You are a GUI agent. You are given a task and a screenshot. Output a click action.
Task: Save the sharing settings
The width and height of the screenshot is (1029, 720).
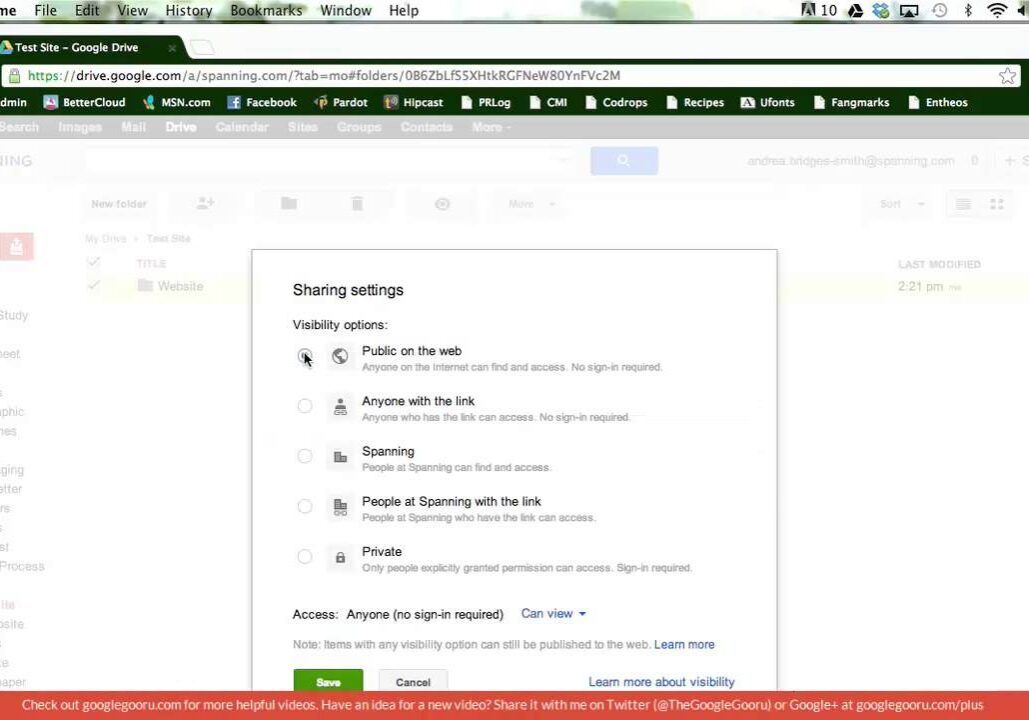(x=328, y=681)
